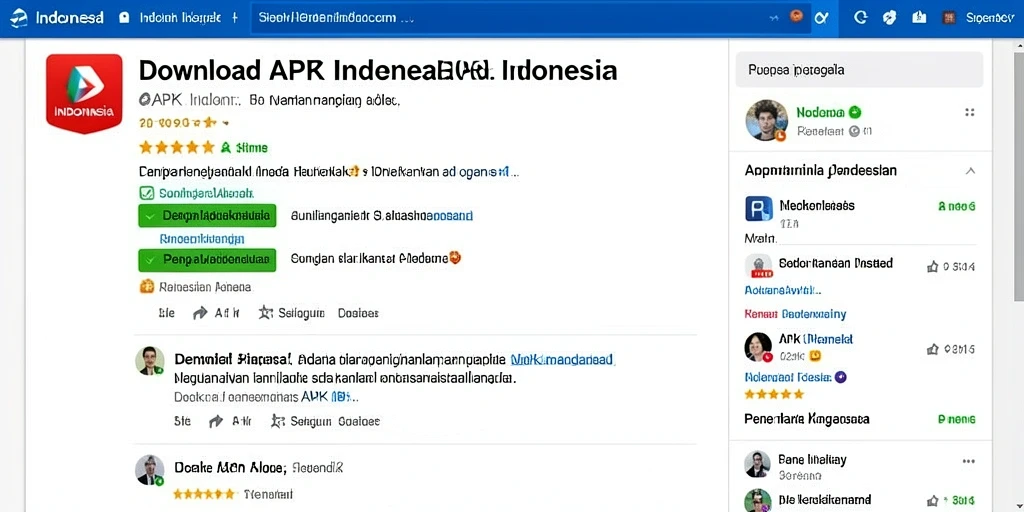Like the bottom sidebar entry with thumbs-up
This screenshot has width=1024, height=512.
(x=933, y=502)
